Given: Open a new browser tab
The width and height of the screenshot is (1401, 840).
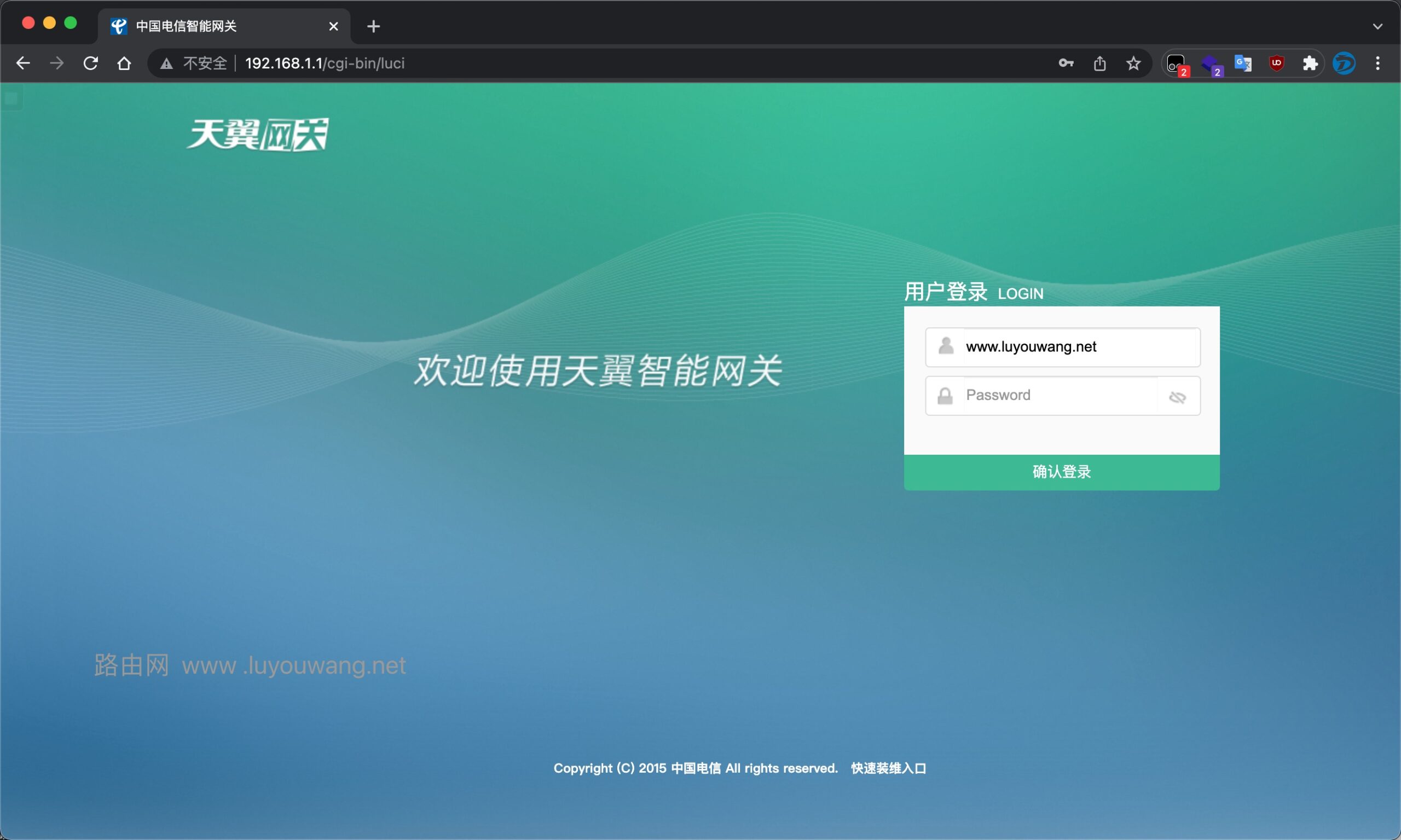Looking at the screenshot, I should tap(373, 26).
